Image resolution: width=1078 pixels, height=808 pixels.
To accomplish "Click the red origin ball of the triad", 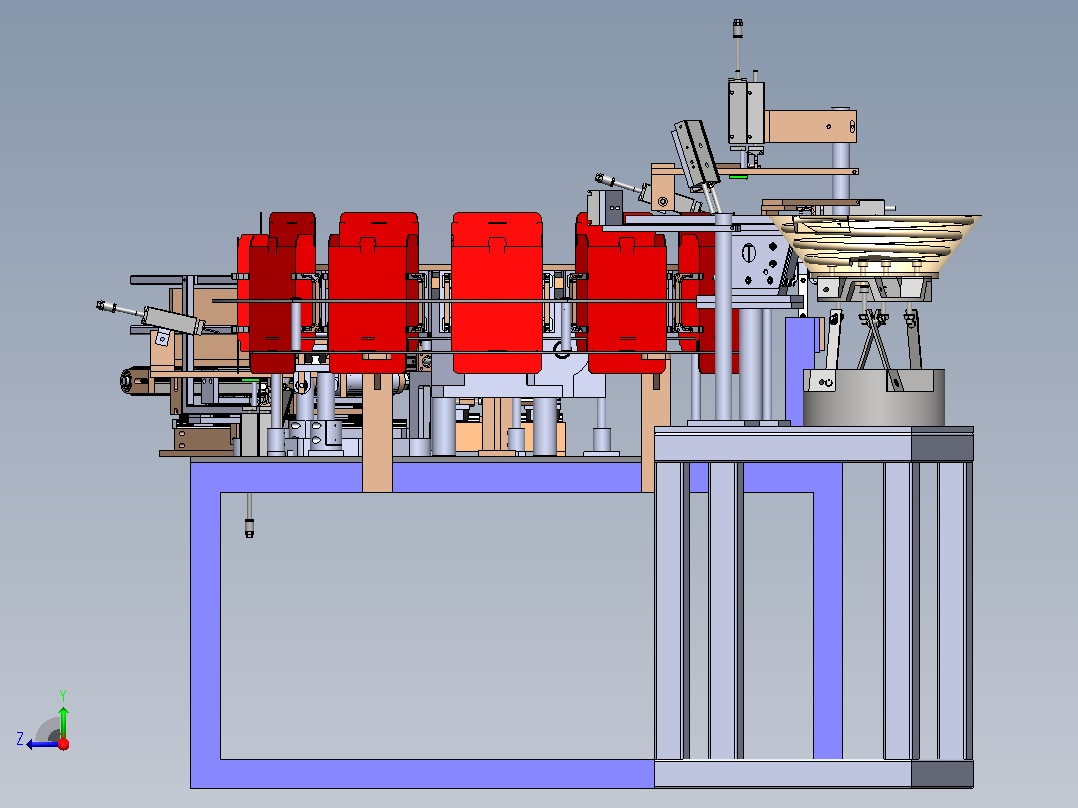I will 64,744.
